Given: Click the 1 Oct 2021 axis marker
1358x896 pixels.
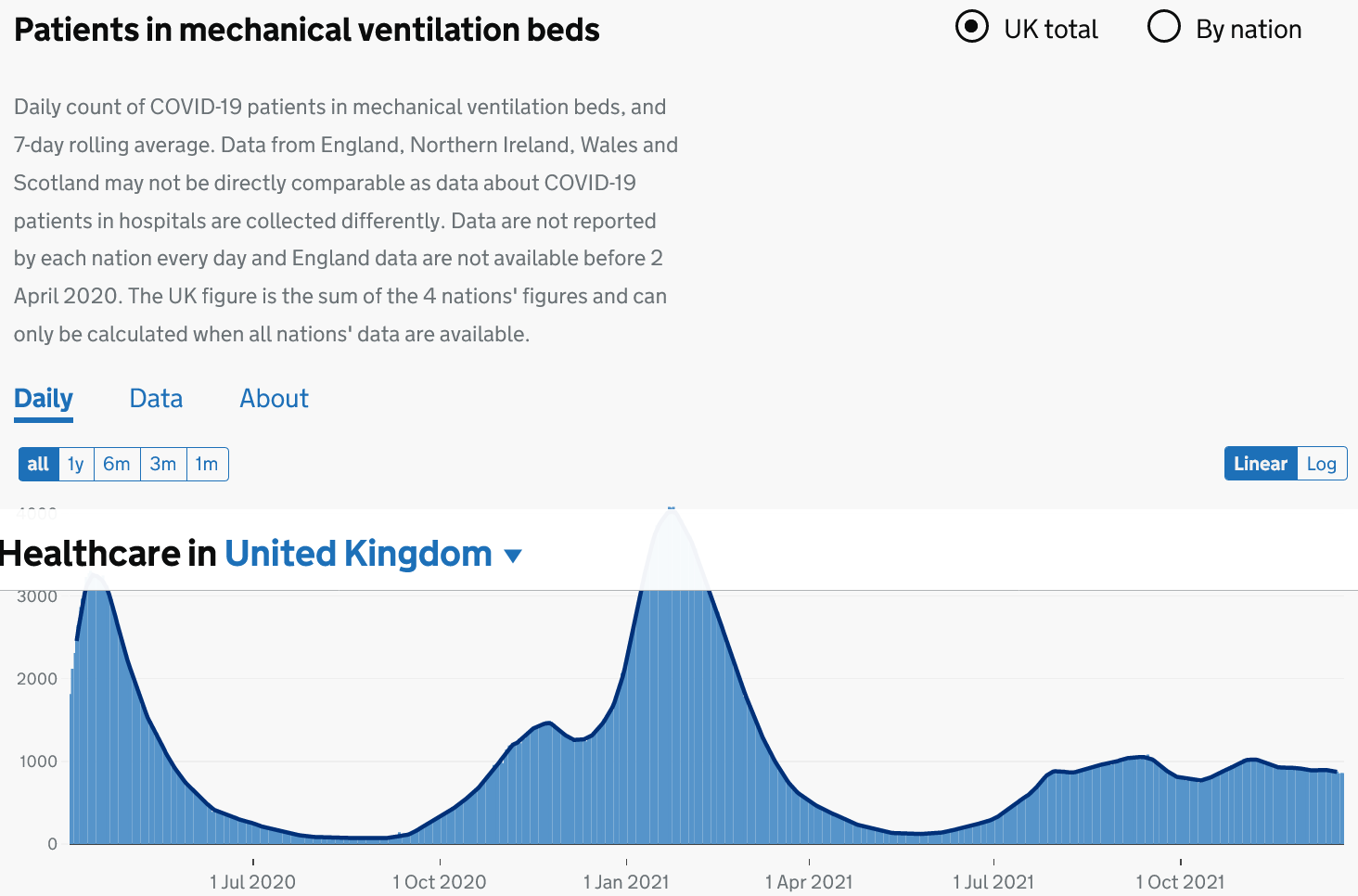Looking at the screenshot, I should click(x=1180, y=881).
